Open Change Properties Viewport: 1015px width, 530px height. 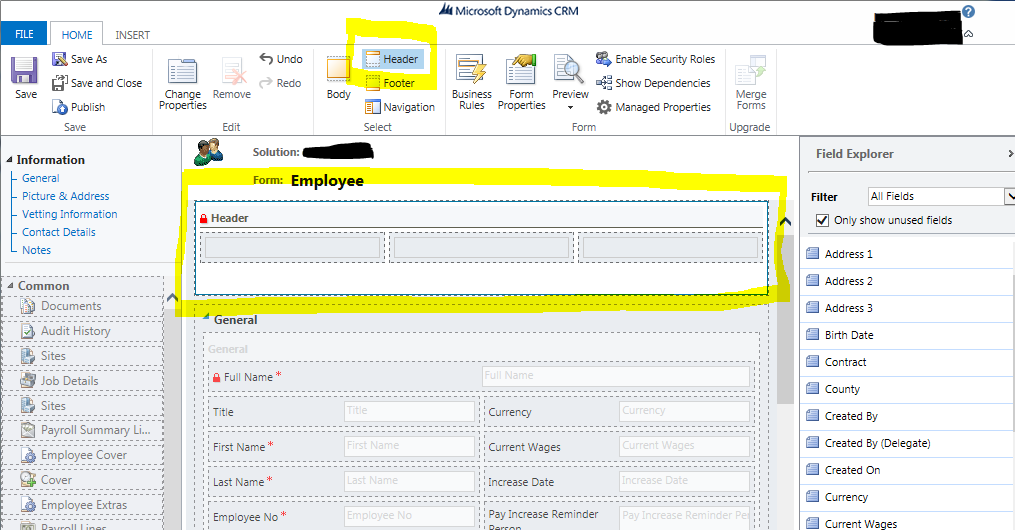[x=183, y=84]
